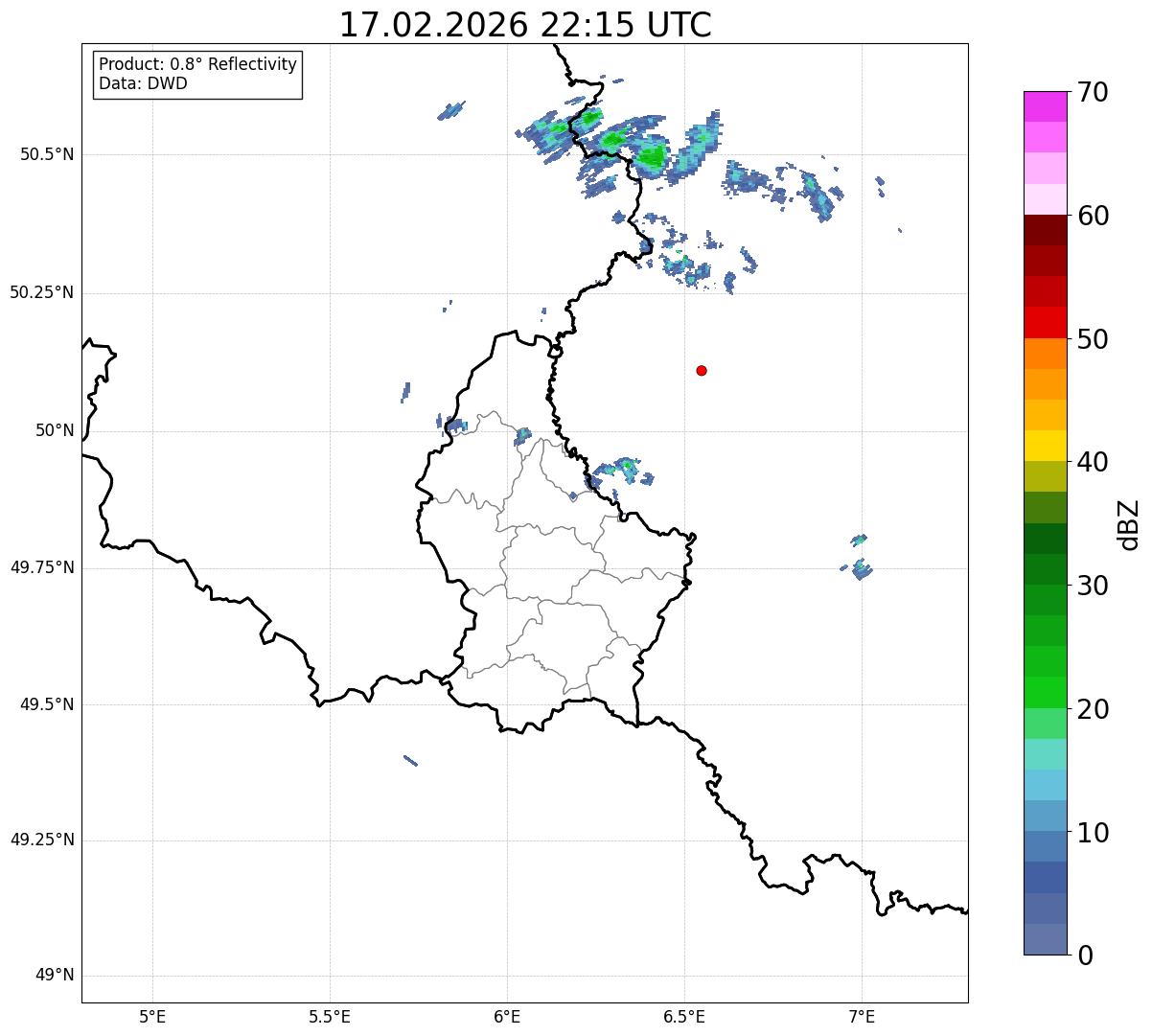Click the Product and Data info box
Image resolution: width=1152 pixels, height=1036 pixels.
point(198,75)
